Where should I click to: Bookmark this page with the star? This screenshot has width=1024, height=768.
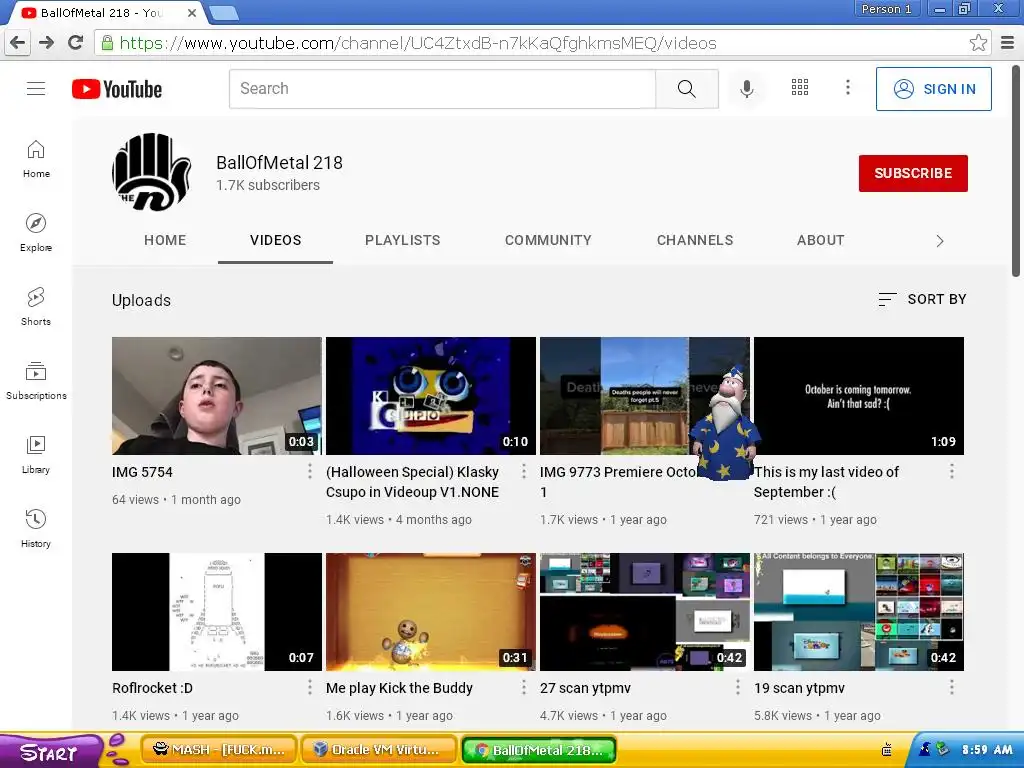click(x=978, y=43)
